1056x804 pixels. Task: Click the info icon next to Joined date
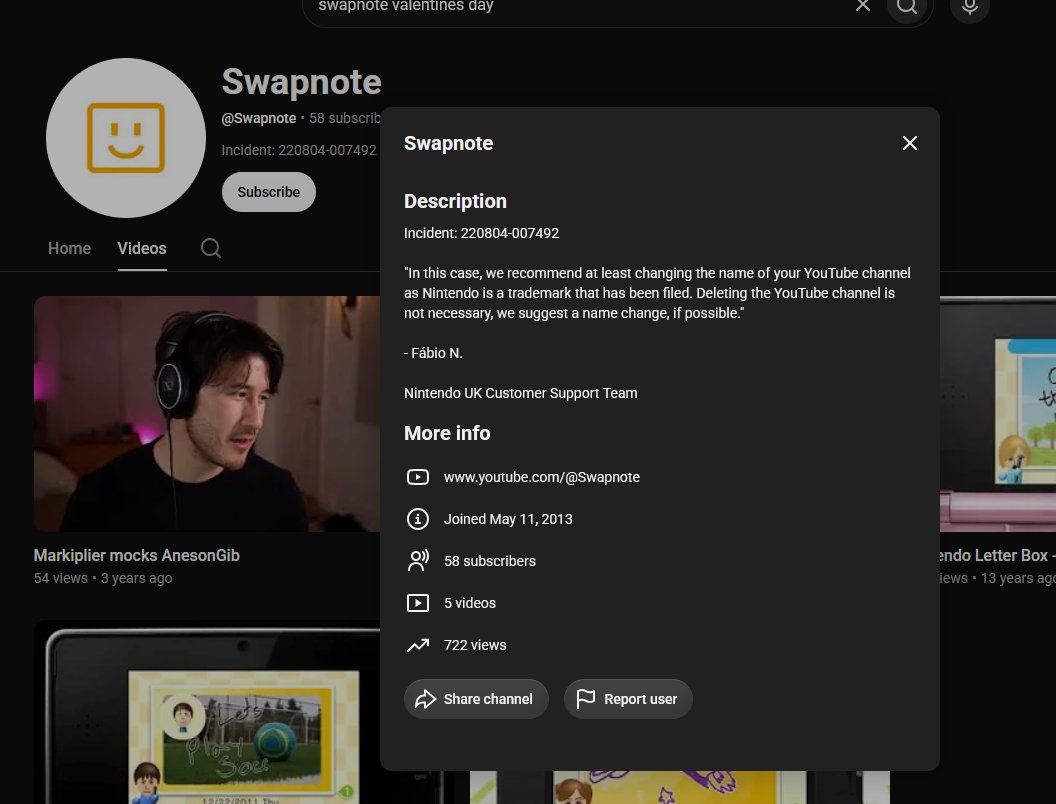tap(418, 519)
